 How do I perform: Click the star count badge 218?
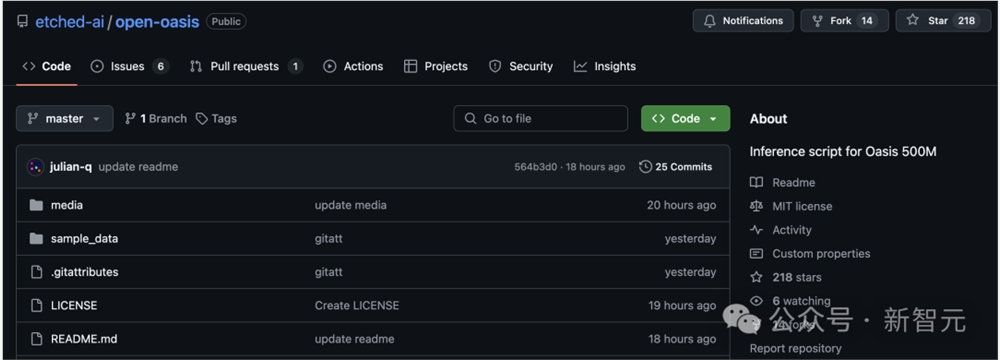966,20
